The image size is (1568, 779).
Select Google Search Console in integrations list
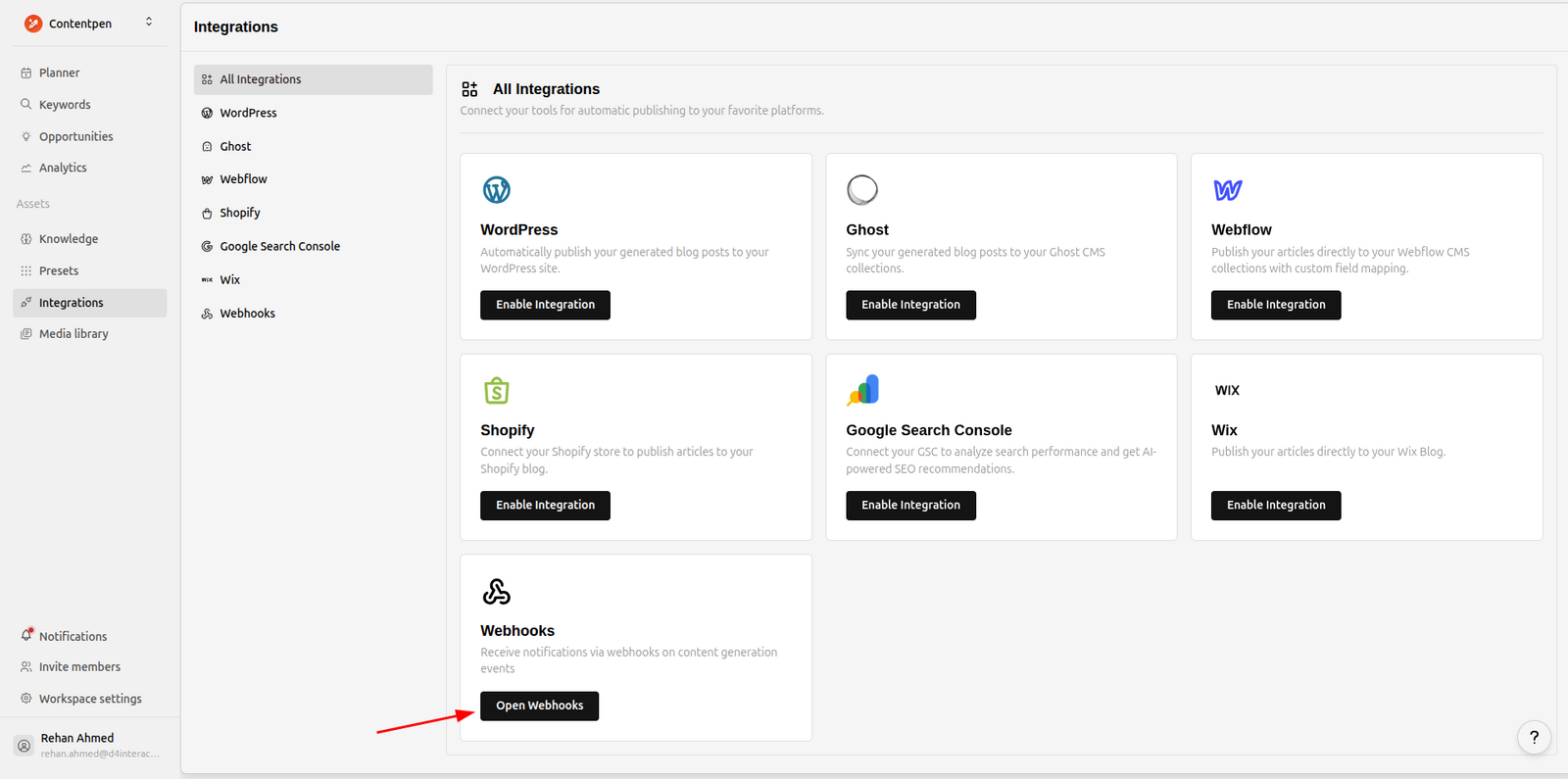pyautogui.click(x=279, y=247)
